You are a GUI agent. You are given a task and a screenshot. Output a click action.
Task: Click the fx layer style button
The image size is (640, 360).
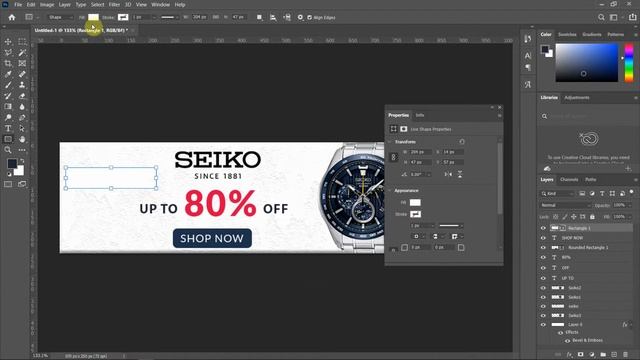569,354
